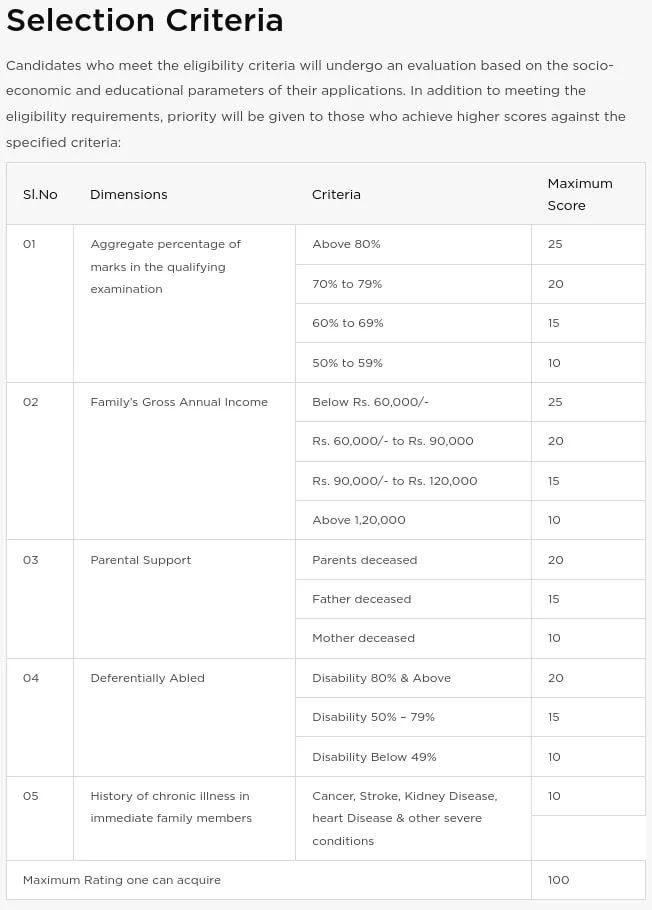Click the Selection Criteria heading
The image size is (652, 910).
click(x=145, y=20)
